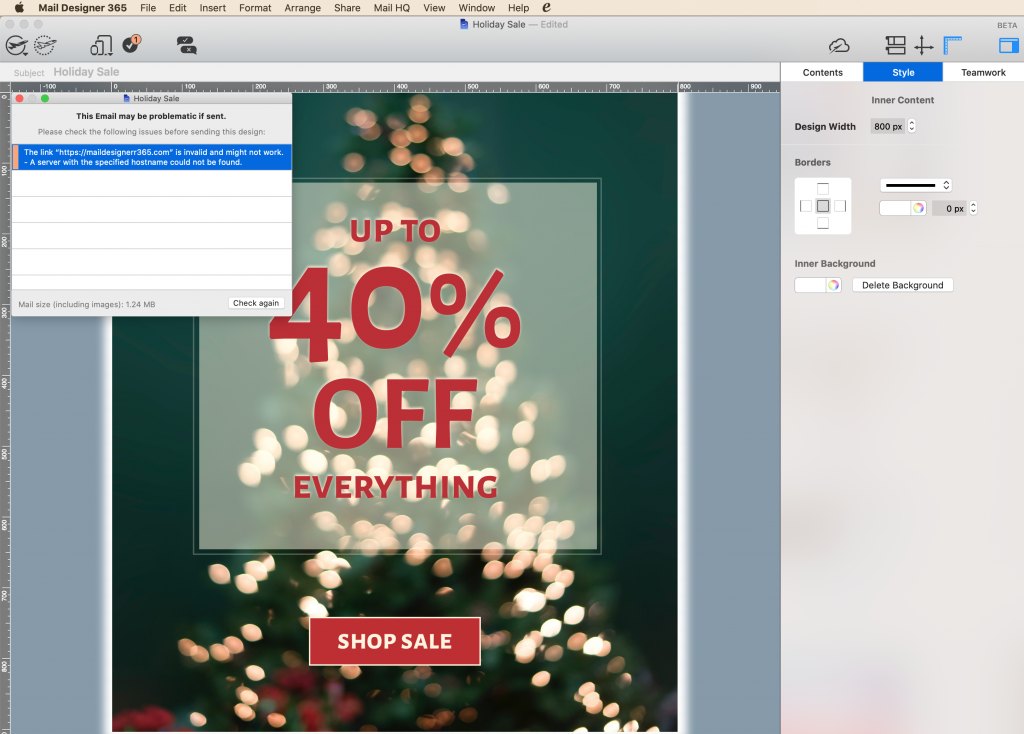1024x734 pixels.
Task: Switch to the Teamwork tab
Action: pos(983,72)
